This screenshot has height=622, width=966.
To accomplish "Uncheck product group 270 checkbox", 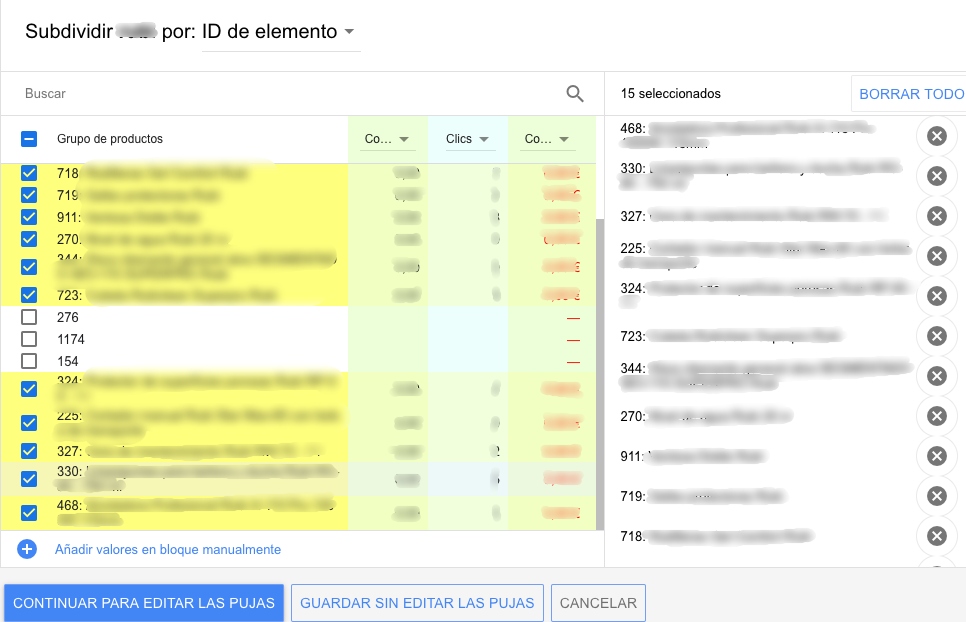I will (x=29, y=239).
